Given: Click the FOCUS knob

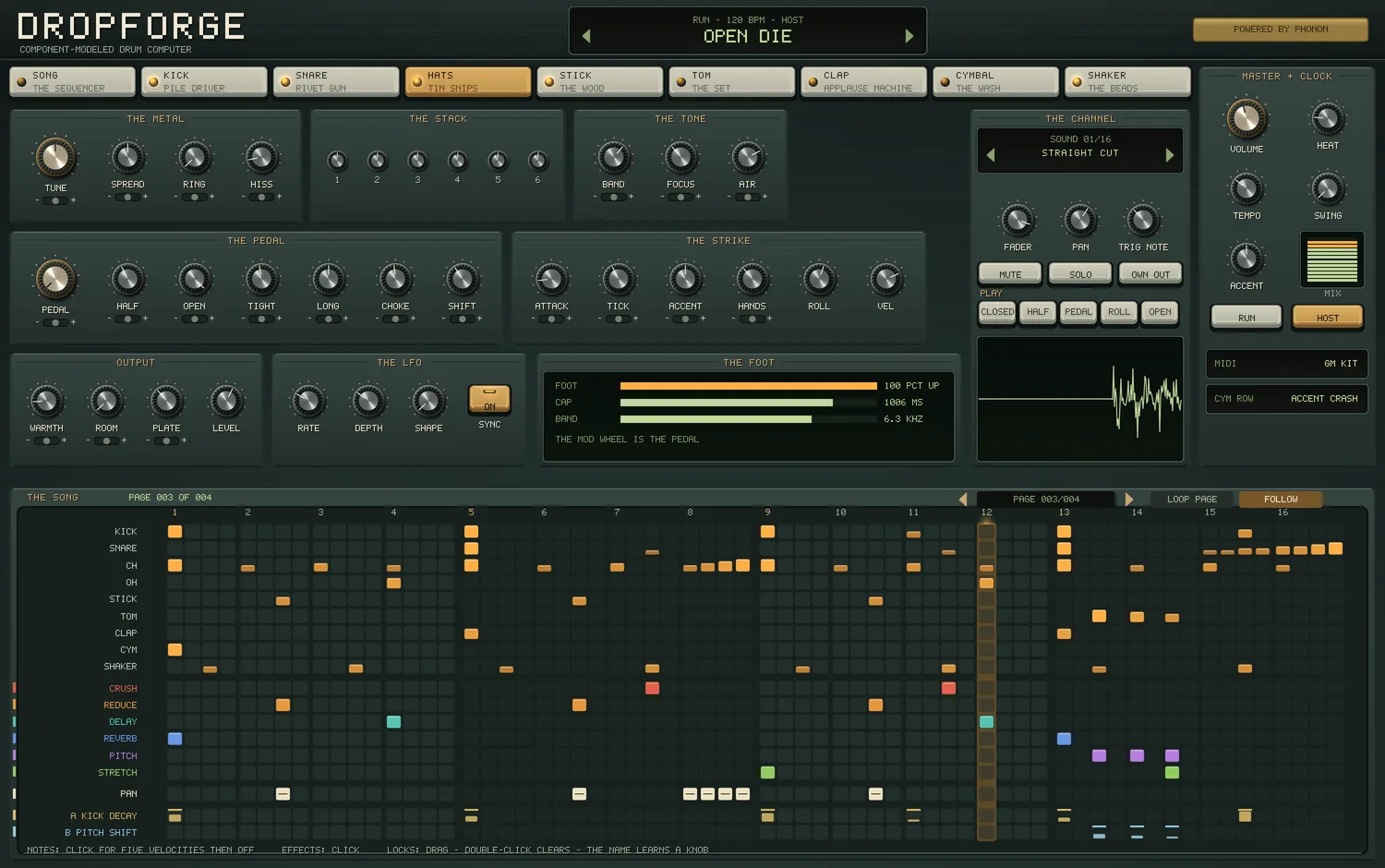Looking at the screenshot, I should (680, 158).
